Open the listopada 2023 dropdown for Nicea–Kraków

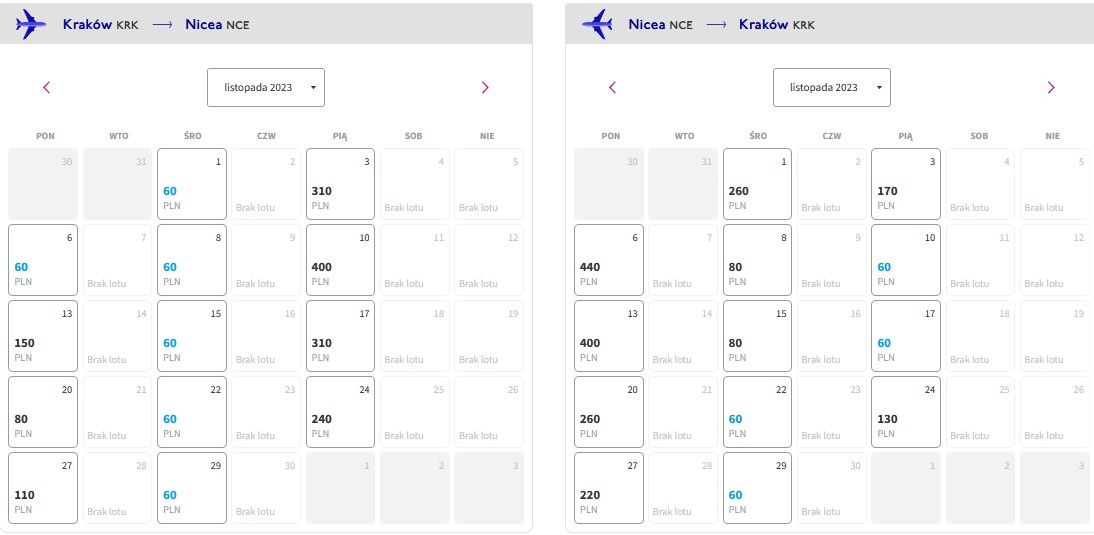coord(832,87)
